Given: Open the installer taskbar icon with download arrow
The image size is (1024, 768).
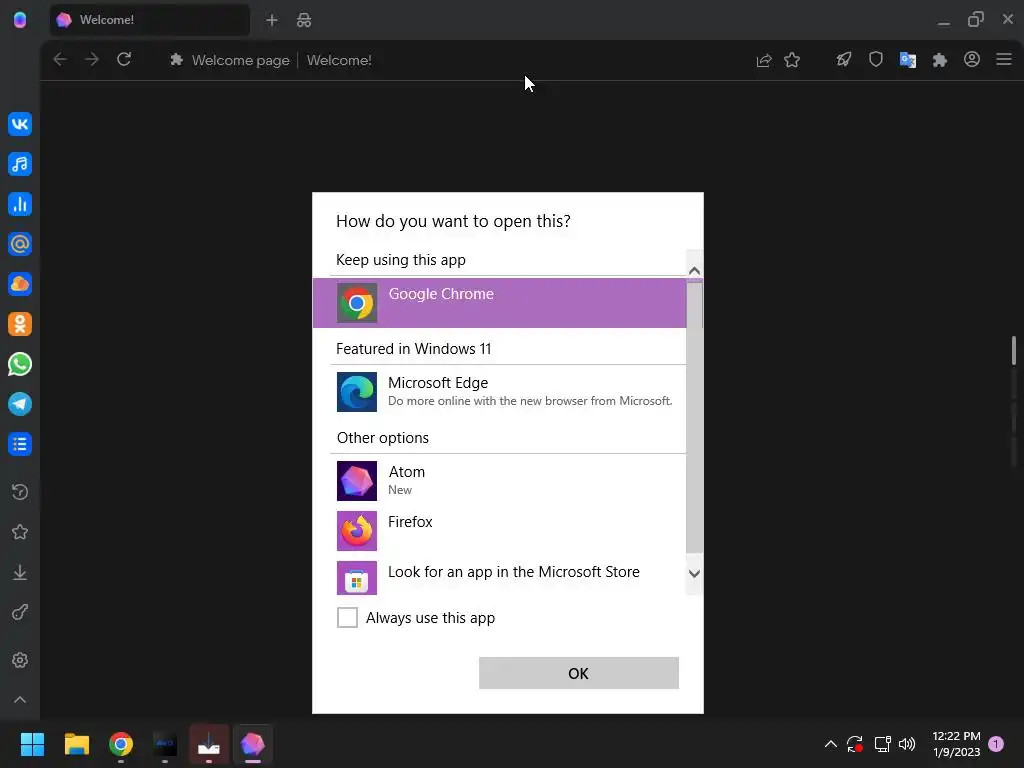Looking at the screenshot, I should (209, 744).
